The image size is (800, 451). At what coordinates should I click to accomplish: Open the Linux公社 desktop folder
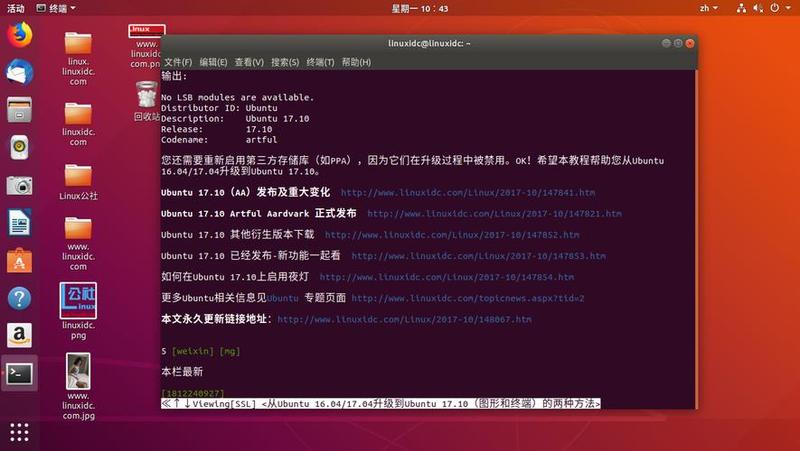[x=78, y=182]
